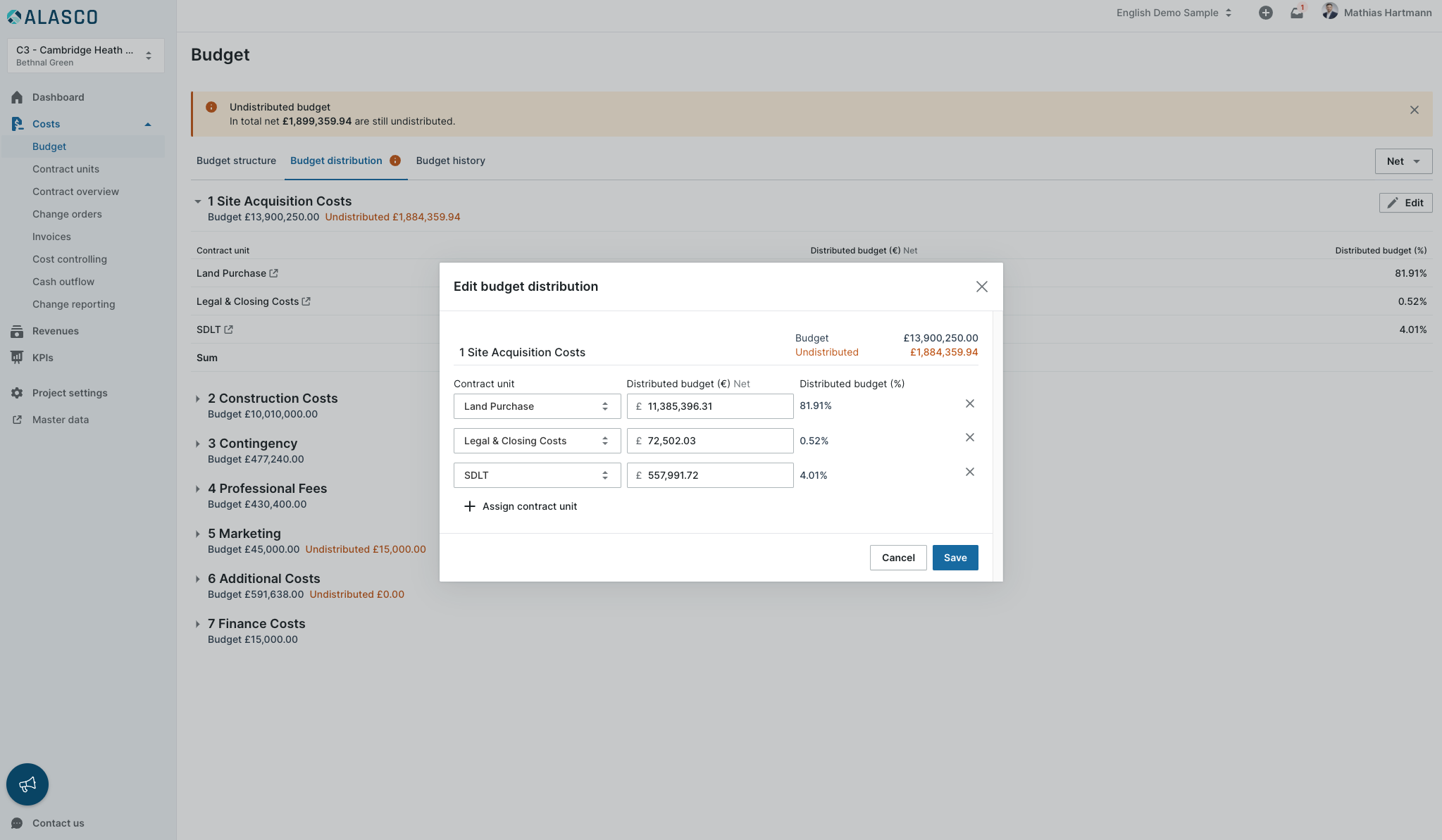
Task: Click the plus icon to assign contract unit
Action: coord(470,506)
